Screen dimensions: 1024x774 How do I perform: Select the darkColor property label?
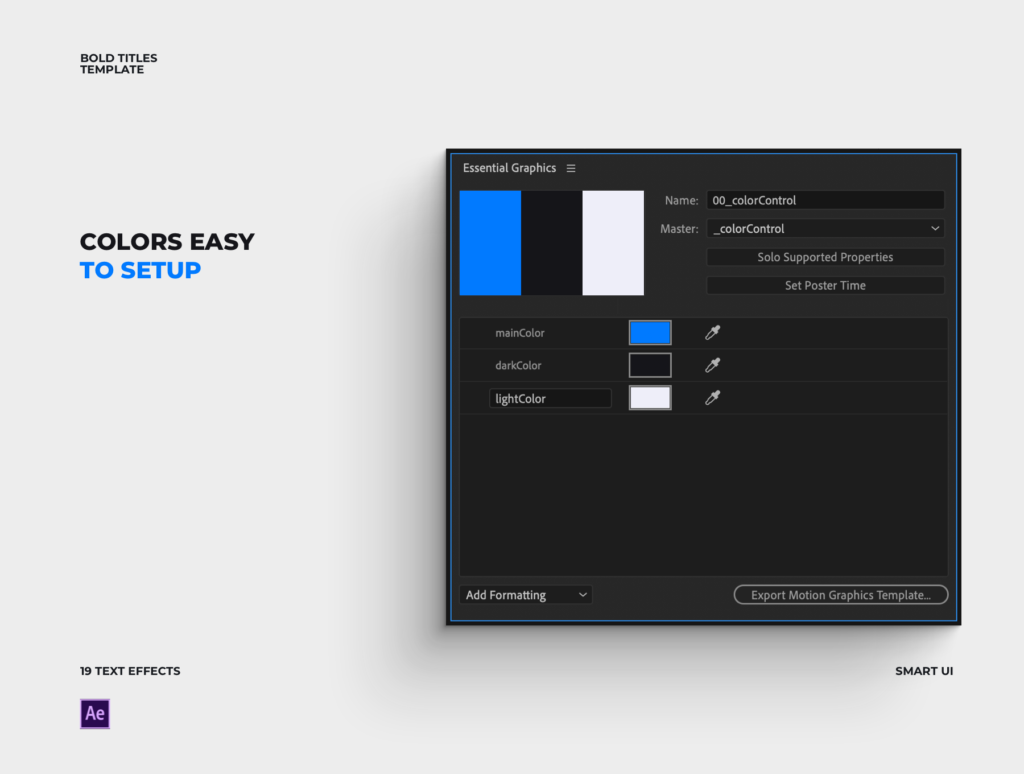click(x=520, y=365)
